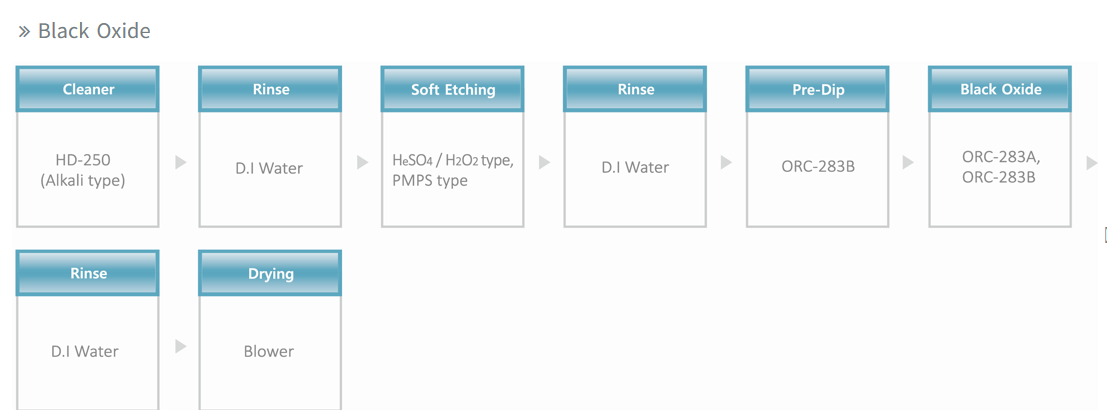The image size is (1107, 410).
Task: Click the arrow after the Black Oxide box
Action: [1091, 162]
